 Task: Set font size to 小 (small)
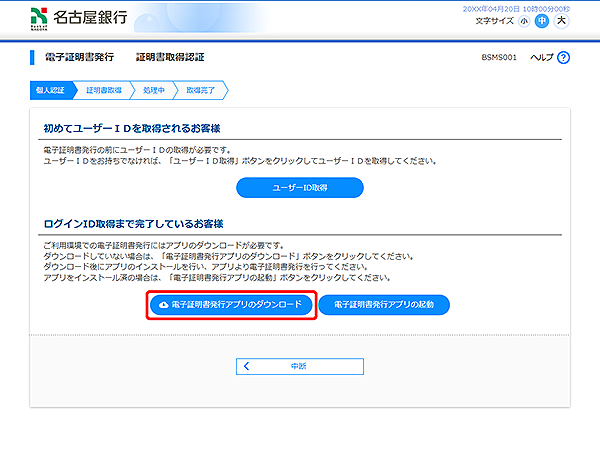(552, 20)
